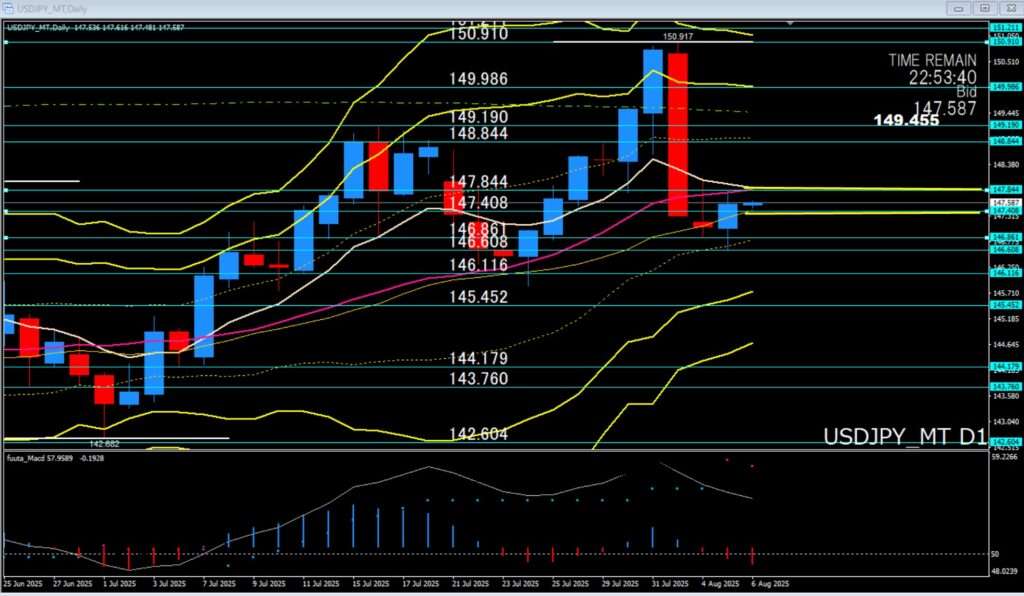Select the large 145.452 level label mid-chart
Image resolution: width=1024 pixels, height=596 pixels.
point(478,297)
